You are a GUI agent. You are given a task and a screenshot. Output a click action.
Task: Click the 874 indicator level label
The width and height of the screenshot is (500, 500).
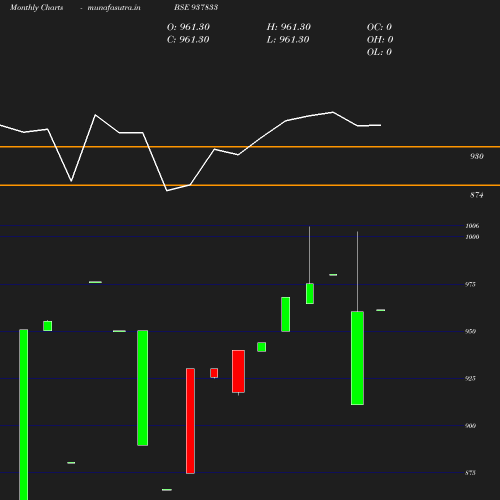click(477, 195)
